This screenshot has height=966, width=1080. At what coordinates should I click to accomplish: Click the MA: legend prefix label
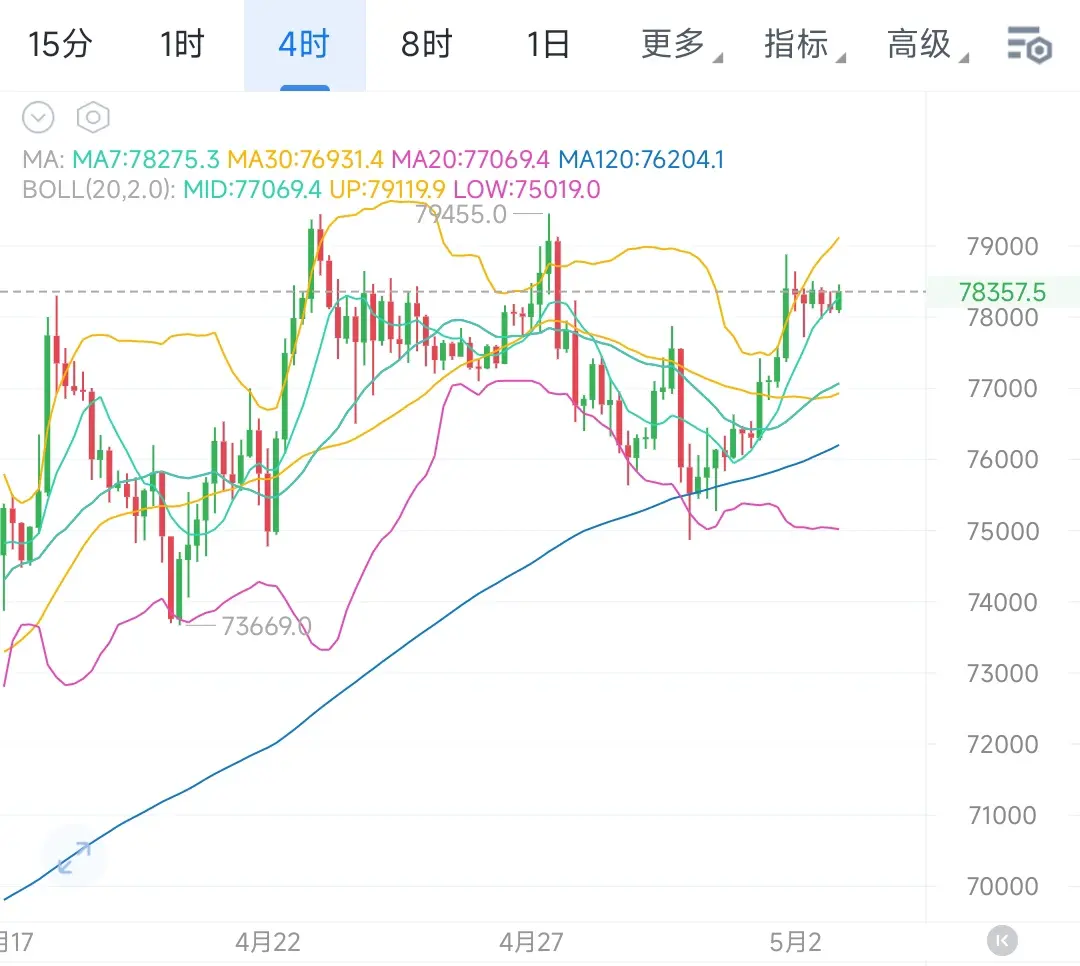point(43,159)
